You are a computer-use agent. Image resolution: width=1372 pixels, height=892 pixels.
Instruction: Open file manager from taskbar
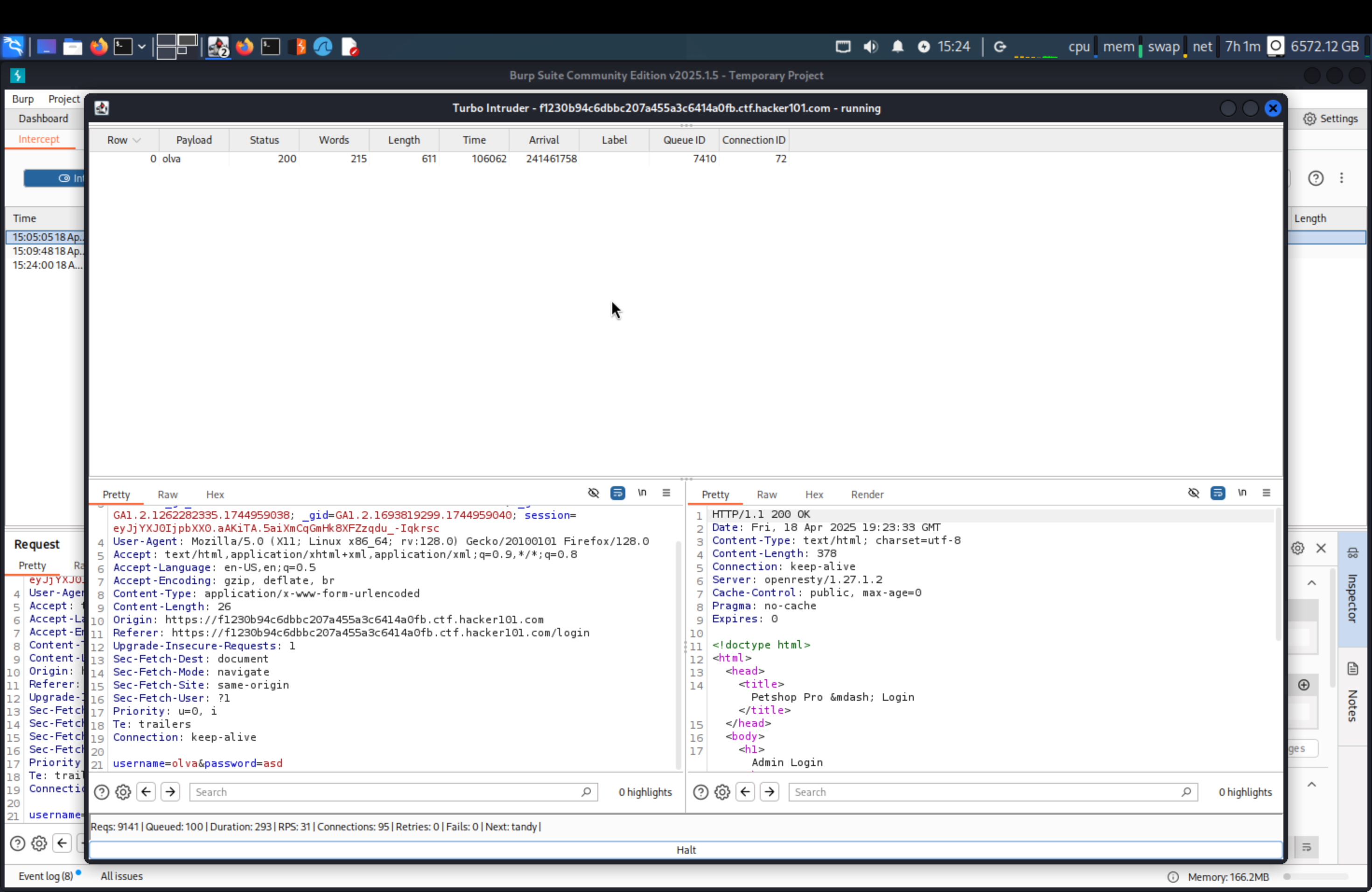tap(73, 47)
